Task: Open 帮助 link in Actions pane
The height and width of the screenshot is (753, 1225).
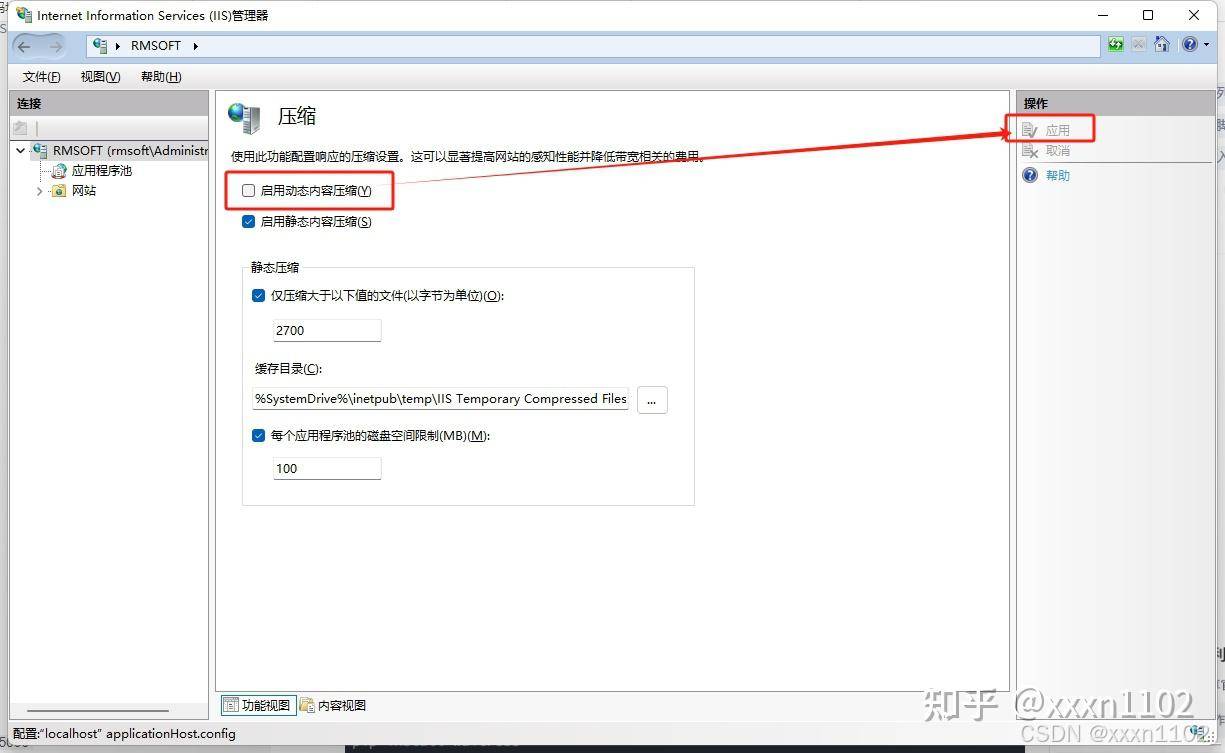Action: (x=1058, y=175)
